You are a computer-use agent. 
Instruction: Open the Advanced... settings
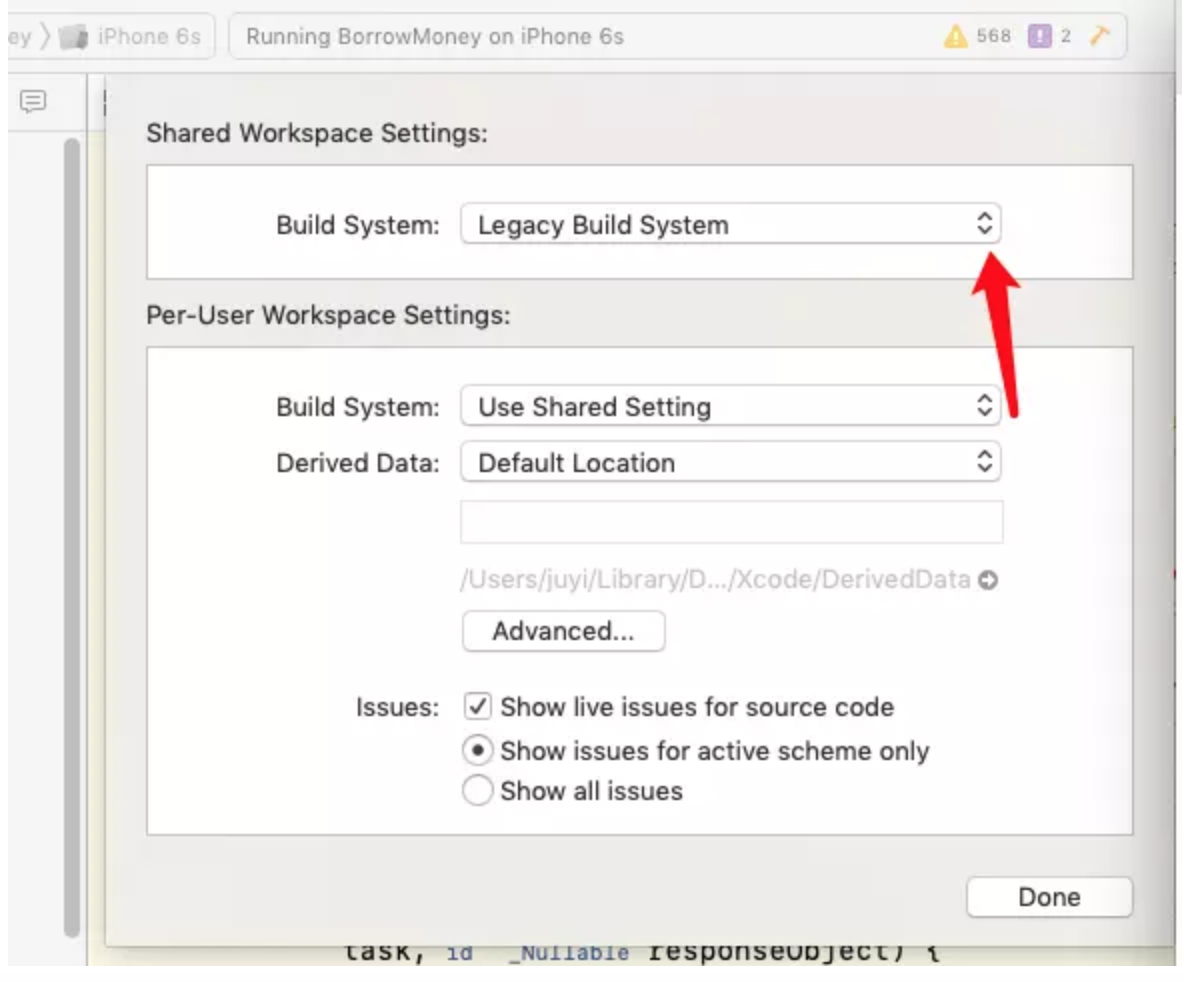pos(562,631)
